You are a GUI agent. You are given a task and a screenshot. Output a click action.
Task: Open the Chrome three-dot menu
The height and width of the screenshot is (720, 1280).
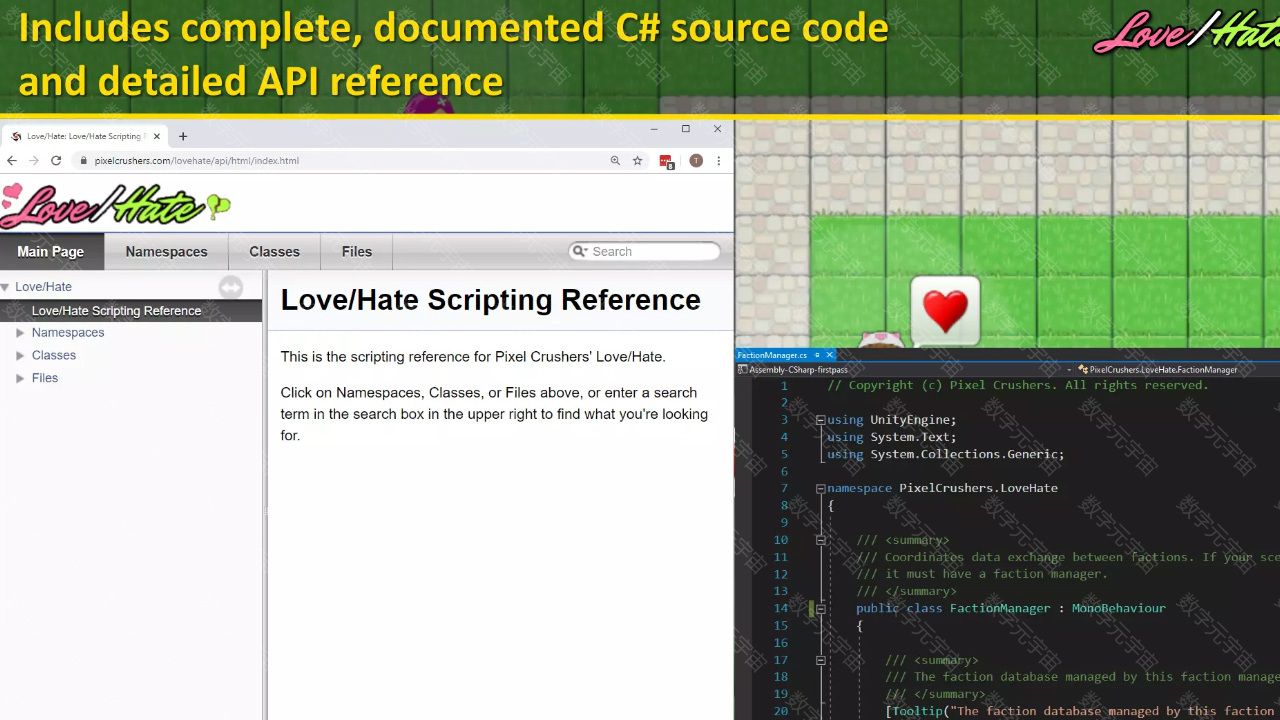pyautogui.click(x=718, y=160)
